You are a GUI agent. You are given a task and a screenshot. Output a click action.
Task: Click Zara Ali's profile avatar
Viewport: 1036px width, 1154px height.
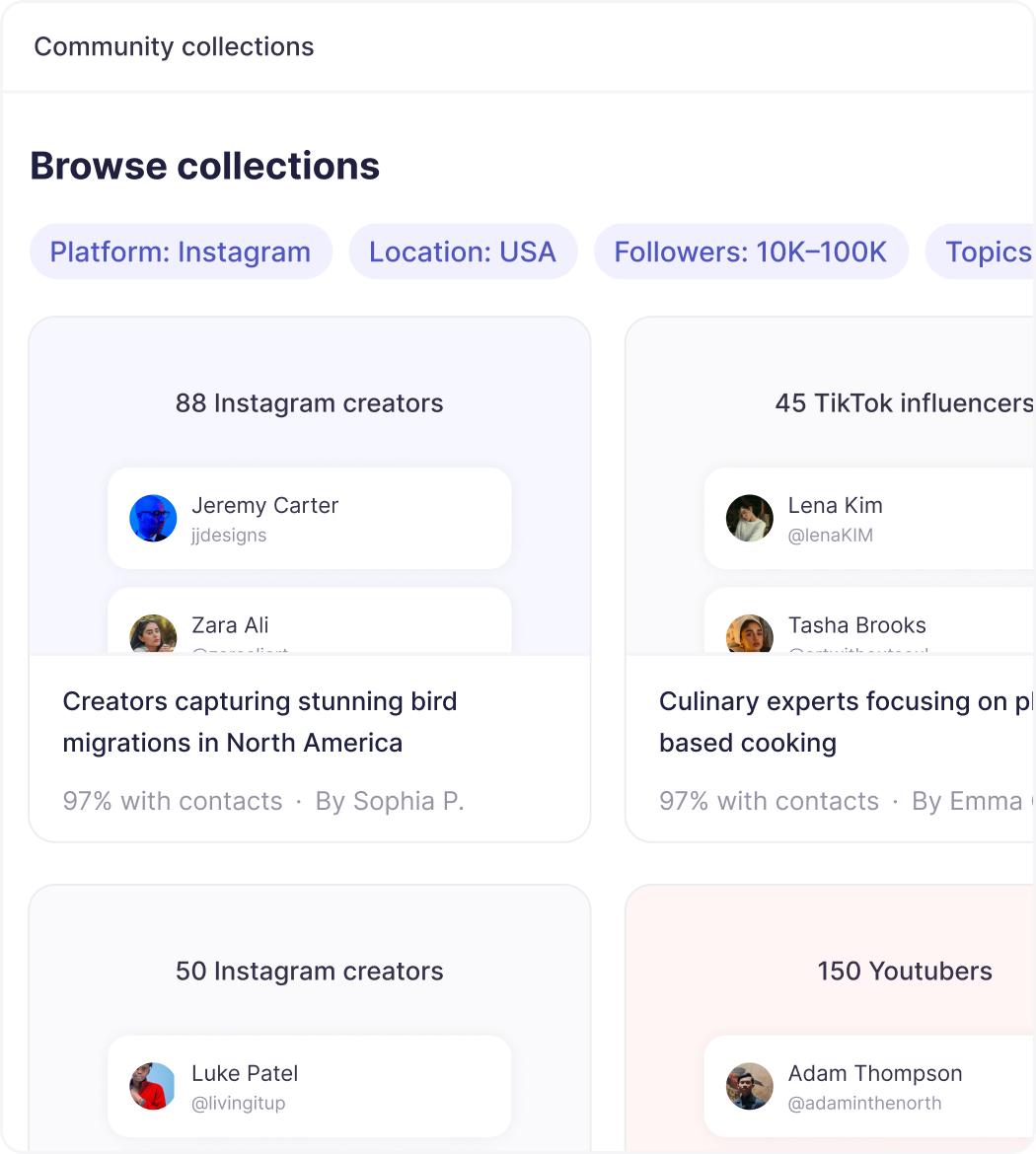tap(153, 634)
